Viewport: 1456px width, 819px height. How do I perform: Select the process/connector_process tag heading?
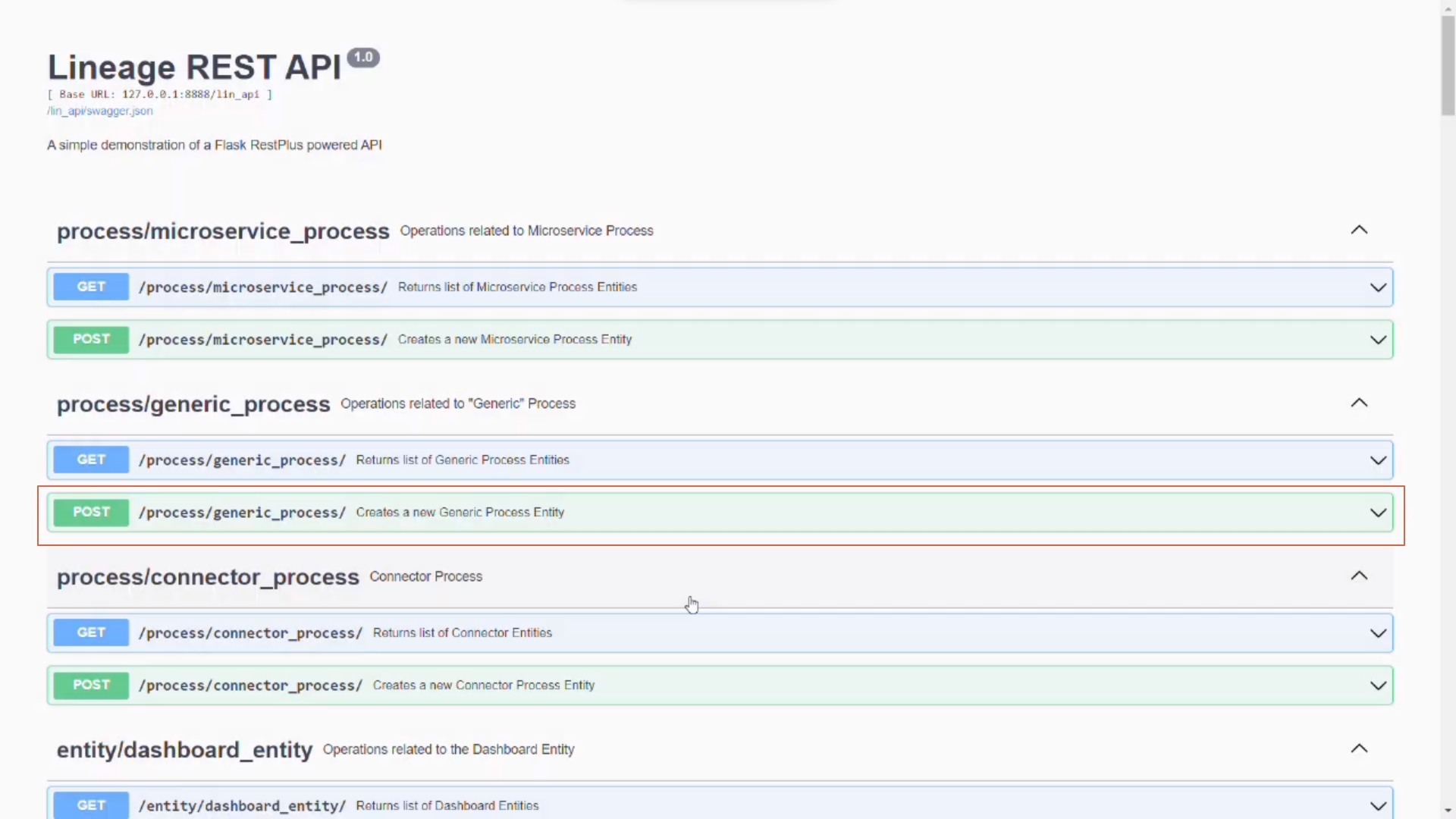(x=208, y=577)
